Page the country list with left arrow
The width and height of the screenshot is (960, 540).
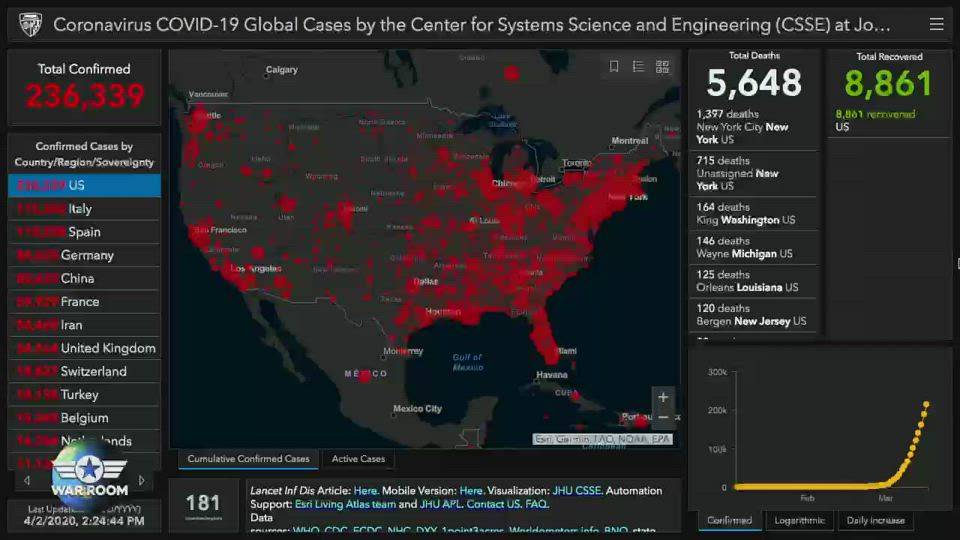tap(27, 481)
